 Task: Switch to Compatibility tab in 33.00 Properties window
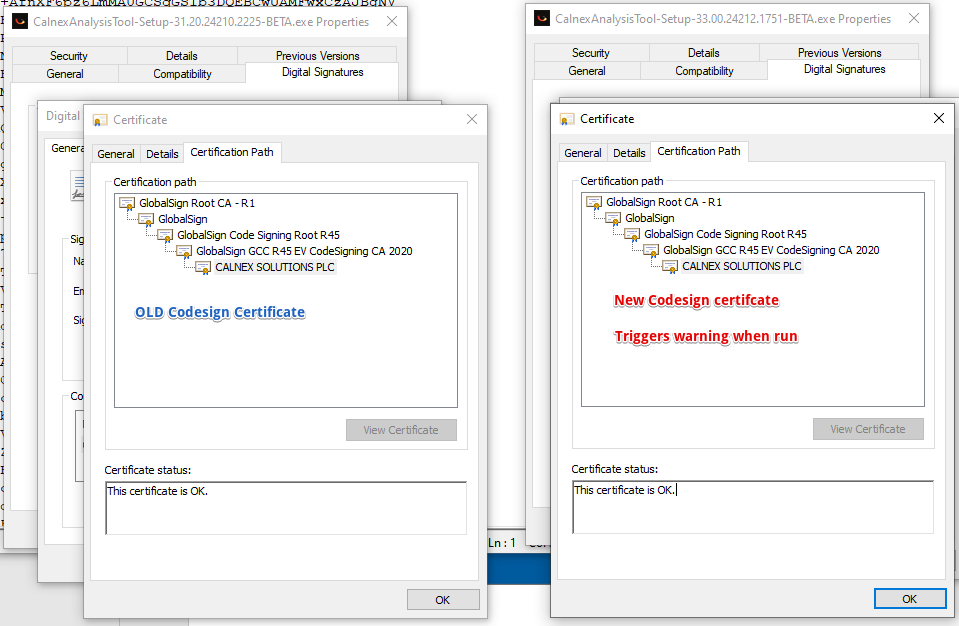click(704, 71)
